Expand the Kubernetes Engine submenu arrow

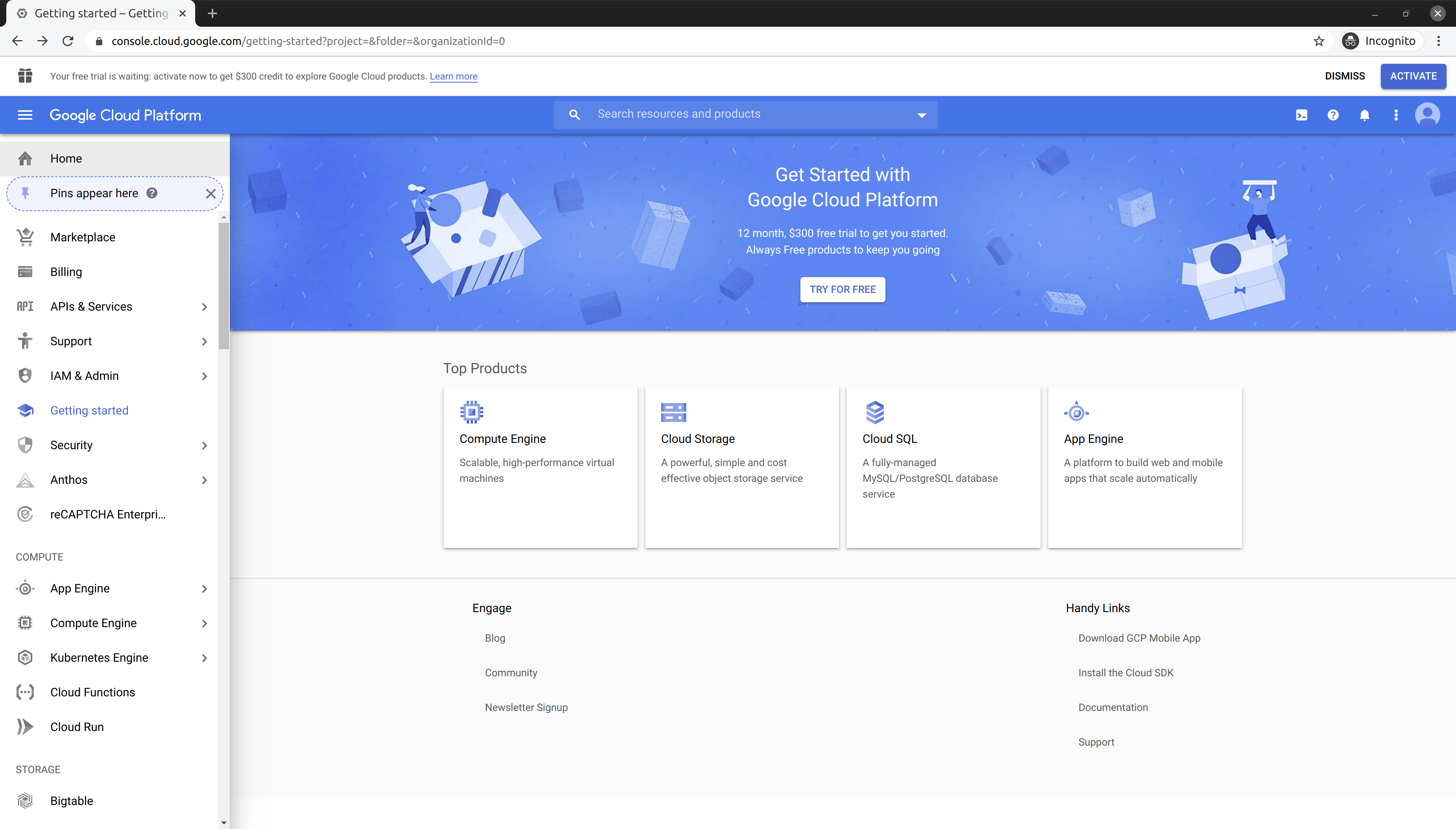(x=204, y=658)
